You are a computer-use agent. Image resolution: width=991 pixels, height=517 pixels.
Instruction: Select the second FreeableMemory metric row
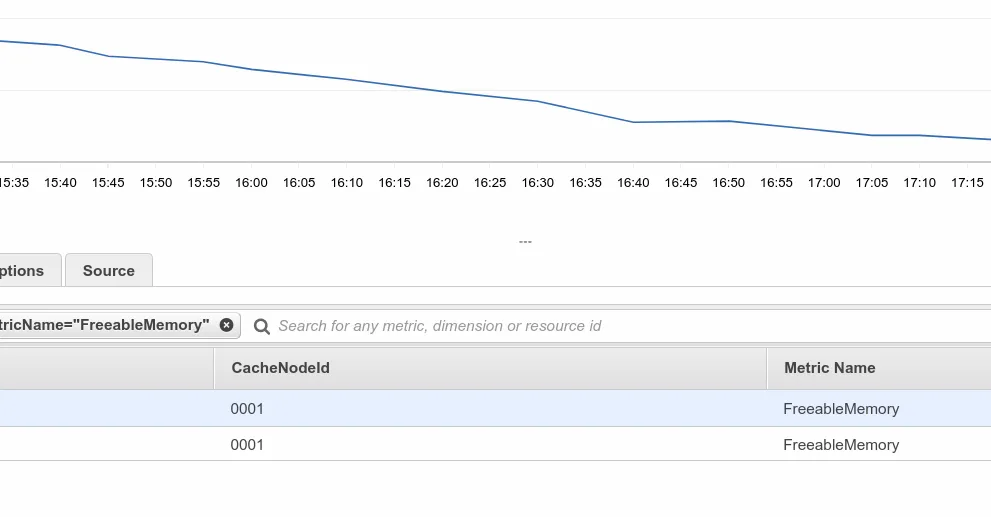click(x=496, y=444)
